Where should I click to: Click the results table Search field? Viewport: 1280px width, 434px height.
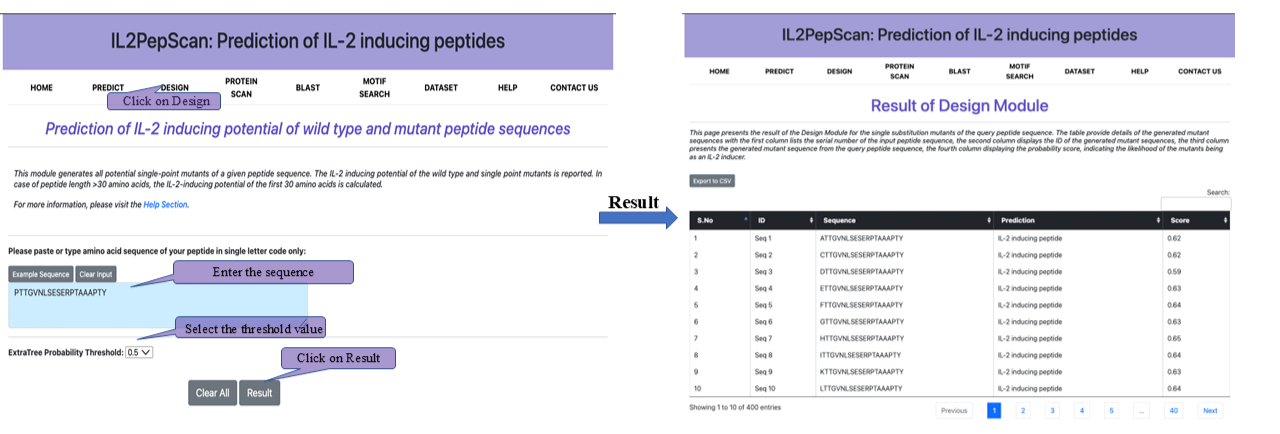[x=1195, y=203]
